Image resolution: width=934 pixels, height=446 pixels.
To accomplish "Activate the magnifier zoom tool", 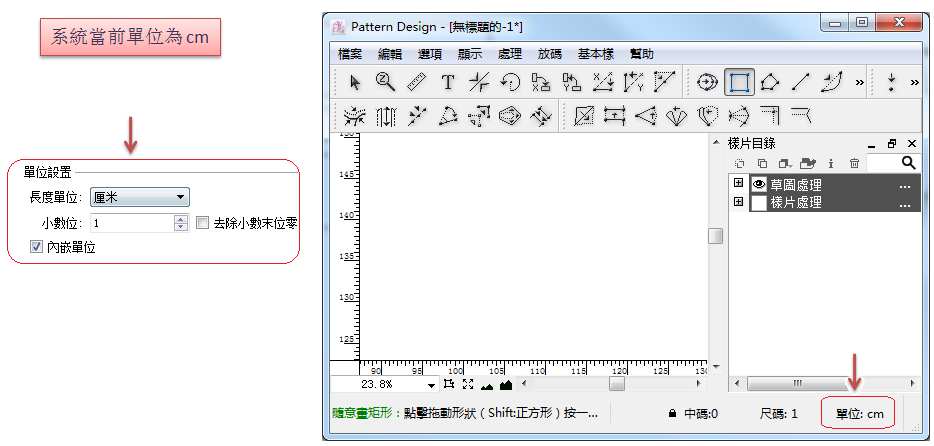I will click(x=385, y=82).
